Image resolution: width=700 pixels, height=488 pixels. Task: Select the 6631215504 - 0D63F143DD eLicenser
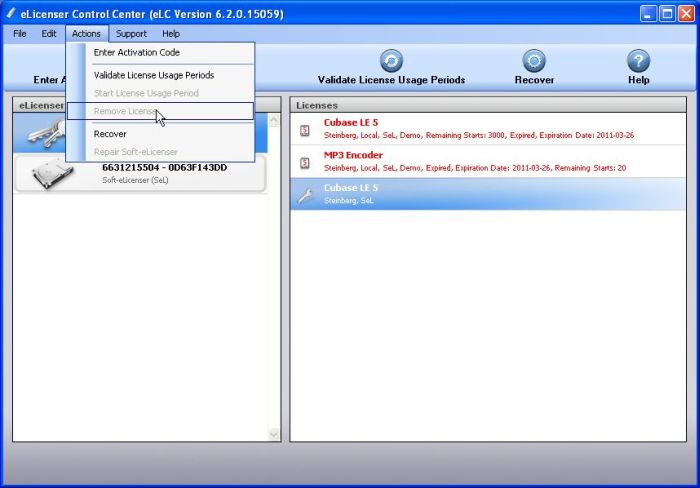coord(140,174)
